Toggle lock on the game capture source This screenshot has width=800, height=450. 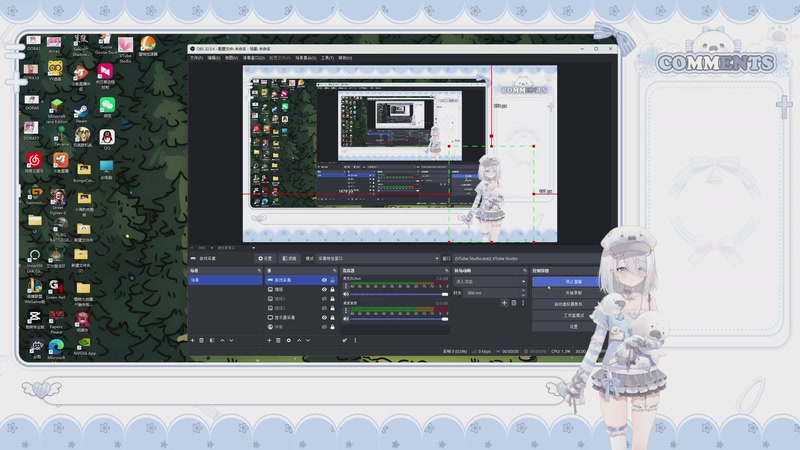pyautogui.click(x=333, y=280)
